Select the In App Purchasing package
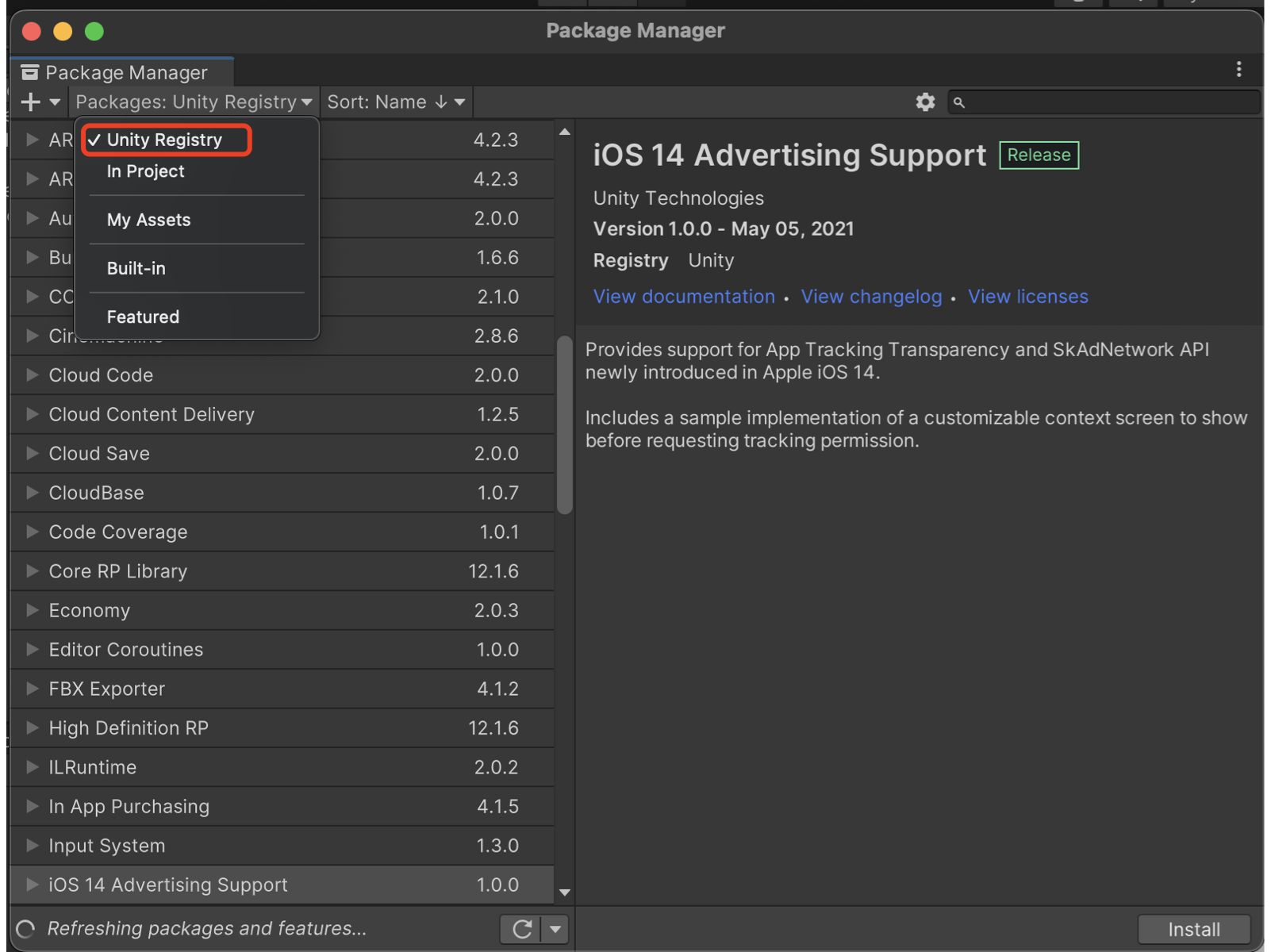Screen dimensions: 1271x952 click(282, 806)
